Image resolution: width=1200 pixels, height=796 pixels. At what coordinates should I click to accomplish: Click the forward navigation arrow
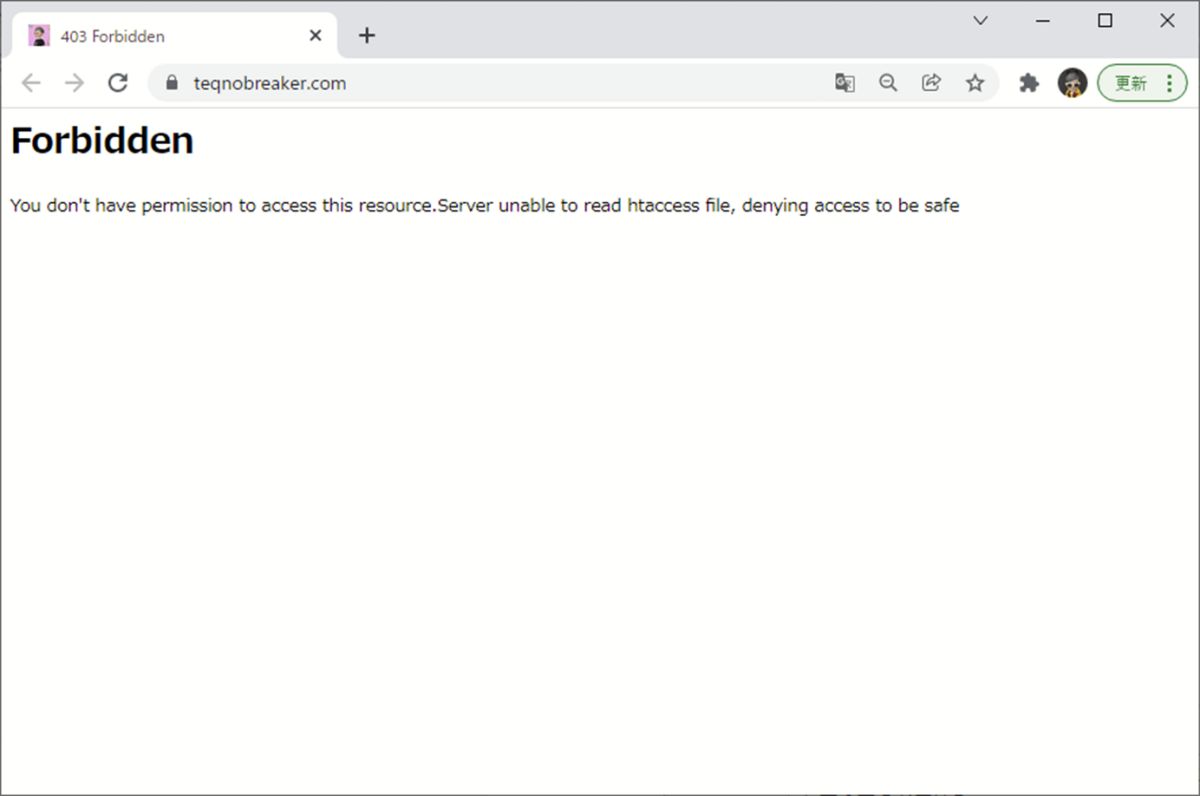tap(74, 83)
